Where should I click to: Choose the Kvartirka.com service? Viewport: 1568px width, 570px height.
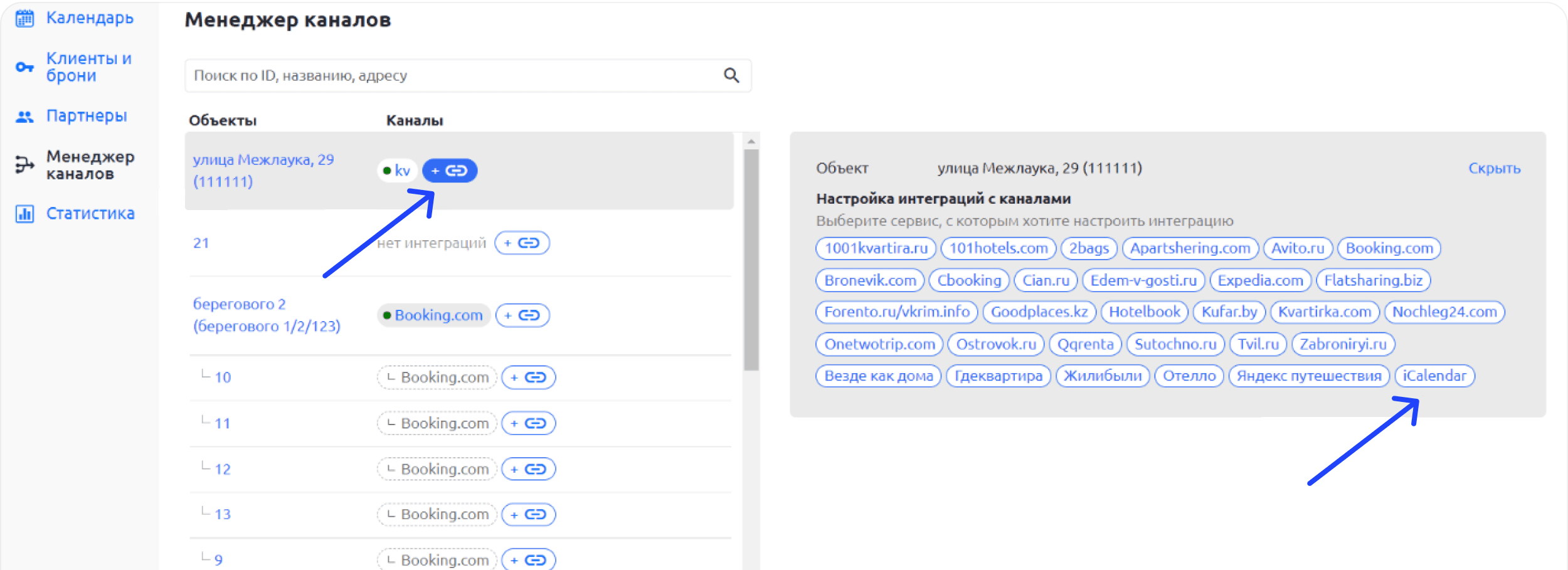pyautogui.click(x=1325, y=312)
